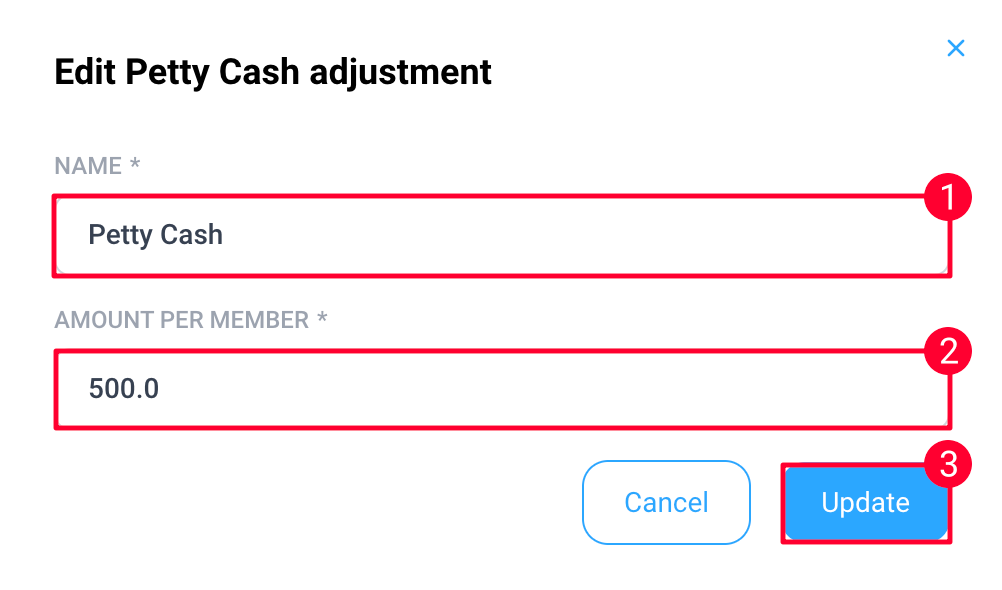1002x590 pixels.
Task: Click the NAME field label
Action: [88, 166]
